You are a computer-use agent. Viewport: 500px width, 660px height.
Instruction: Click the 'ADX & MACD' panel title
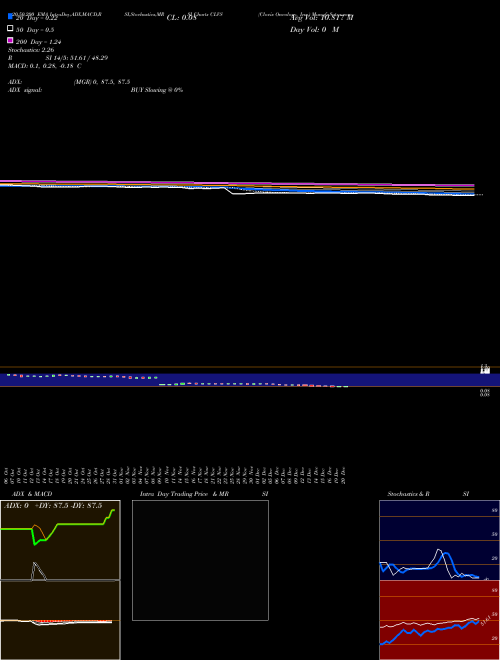pyautogui.click(x=32, y=494)
